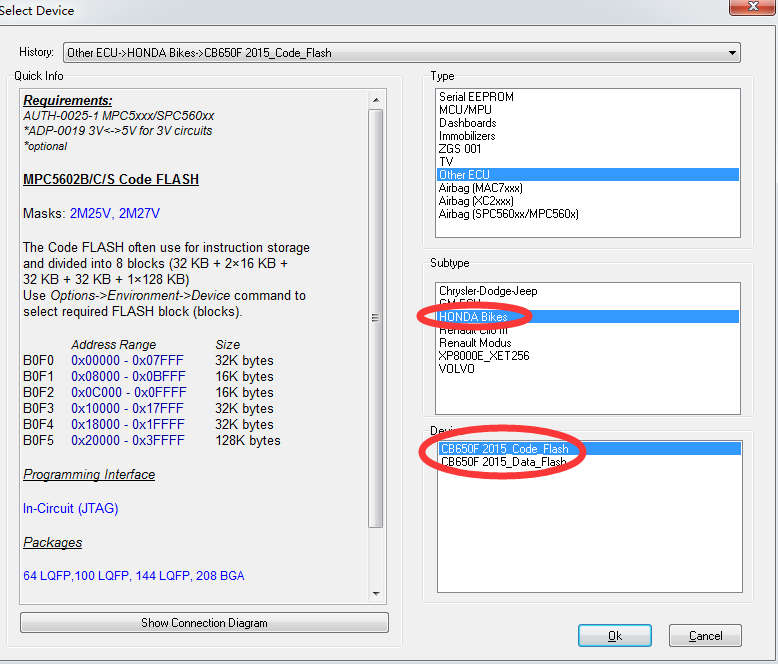Viewport: 778px width, 664px height.
Task: Select CB650F 2015_Code_Flash device
Action: click(x=504, y=449)
